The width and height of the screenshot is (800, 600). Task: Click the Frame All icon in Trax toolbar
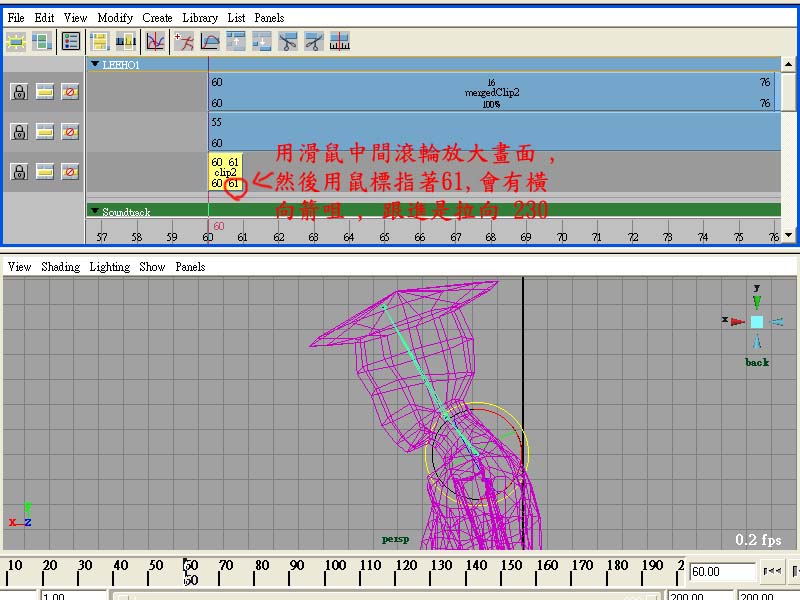[x=16, y=41]
